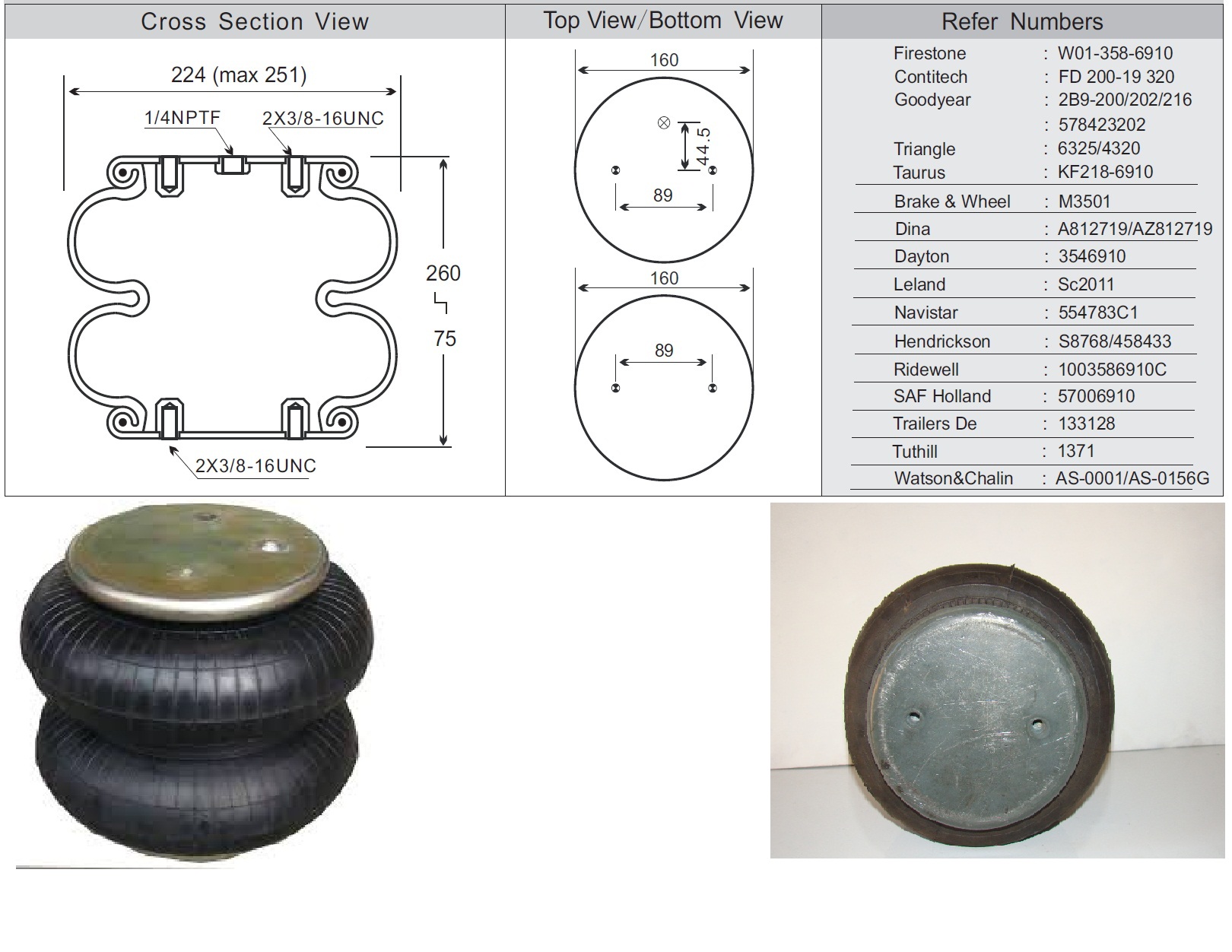Select Triangle number 6325/4320
1232x952 pixels.
[1099, 148]
